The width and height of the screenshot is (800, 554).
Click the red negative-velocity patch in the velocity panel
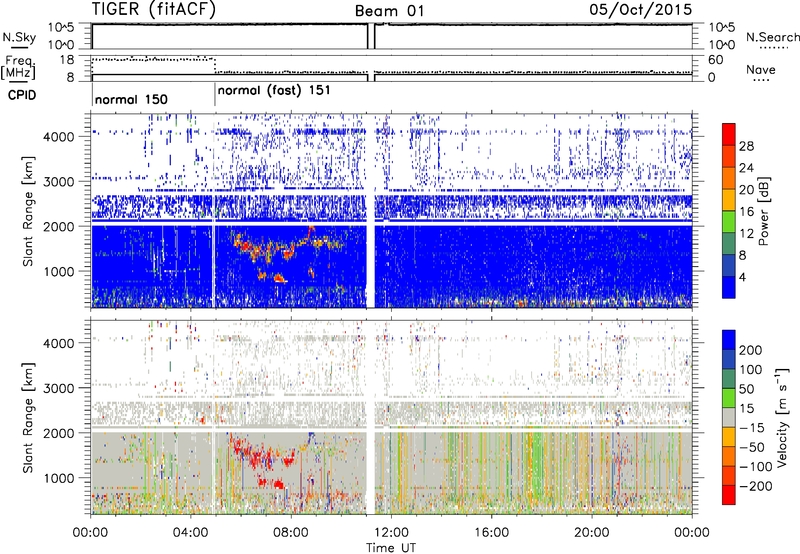(279, 484)
